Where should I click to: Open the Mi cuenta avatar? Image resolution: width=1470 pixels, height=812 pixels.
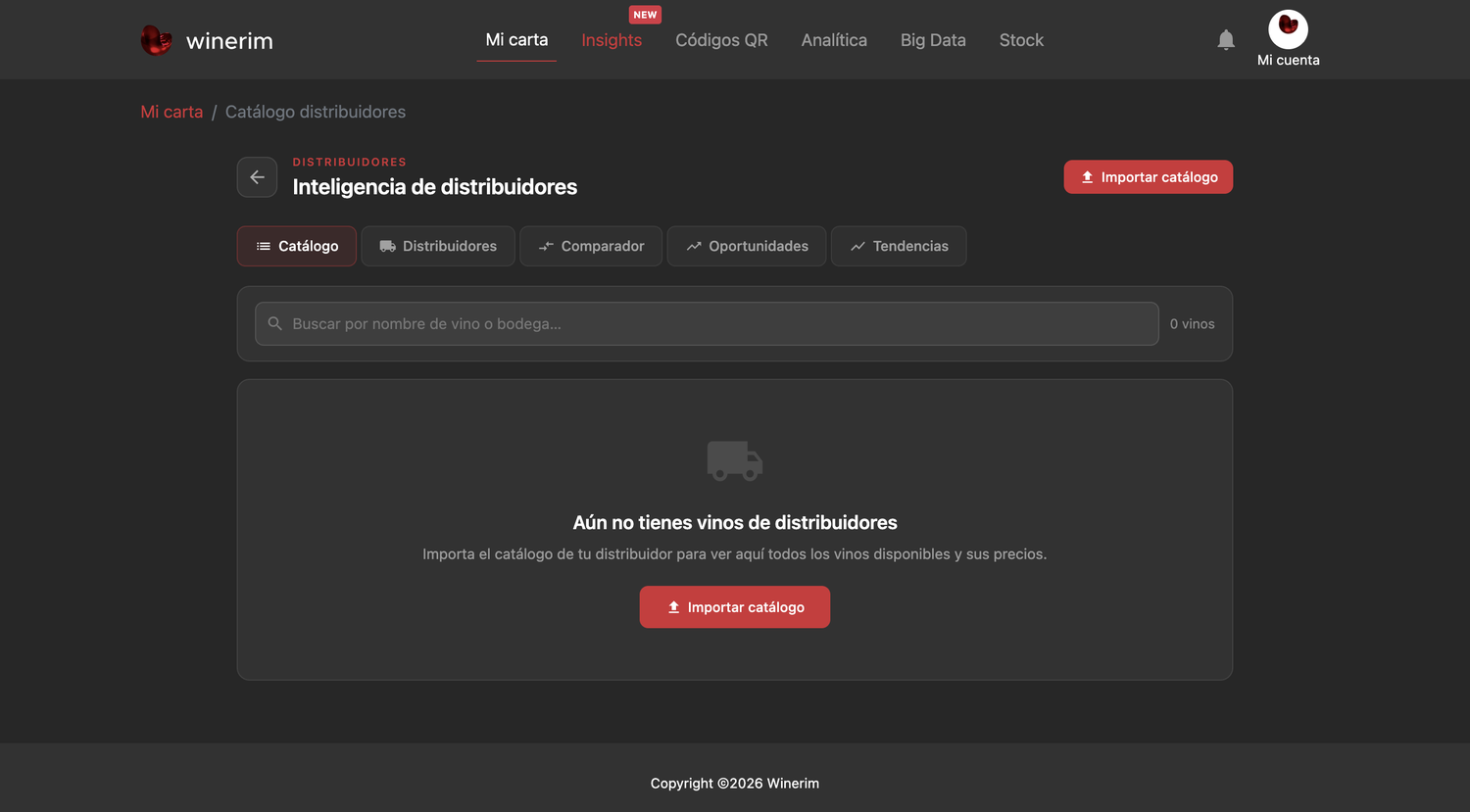1288,29
